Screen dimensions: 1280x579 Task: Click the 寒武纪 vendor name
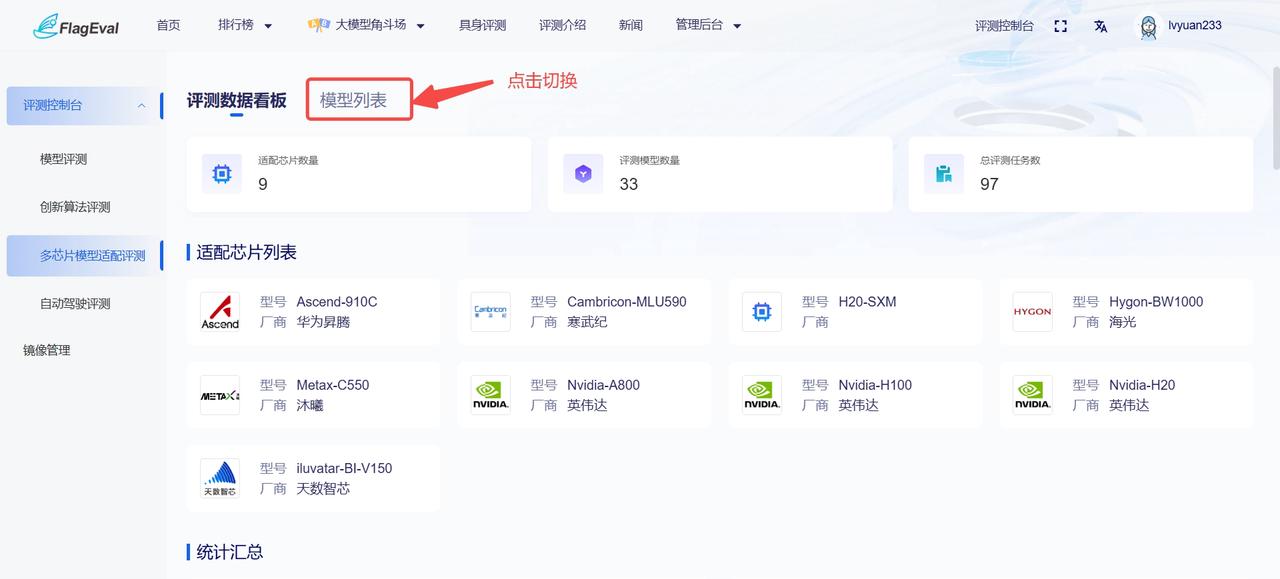click(x=587, y=322)
